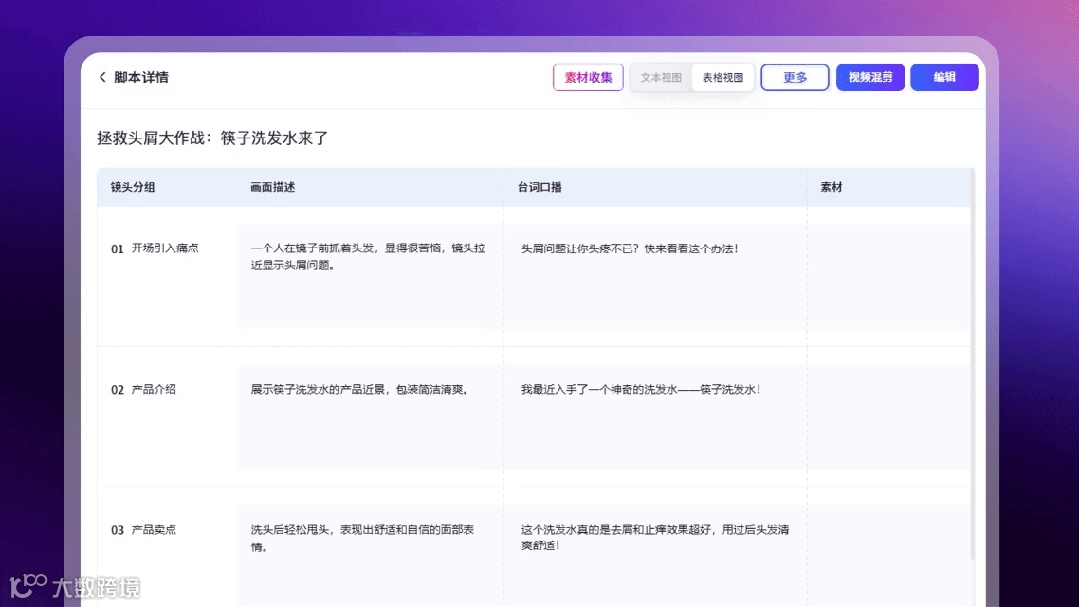Click shot 01 scene description text field
The image size is (1079, 607).
tap(370, 275)
